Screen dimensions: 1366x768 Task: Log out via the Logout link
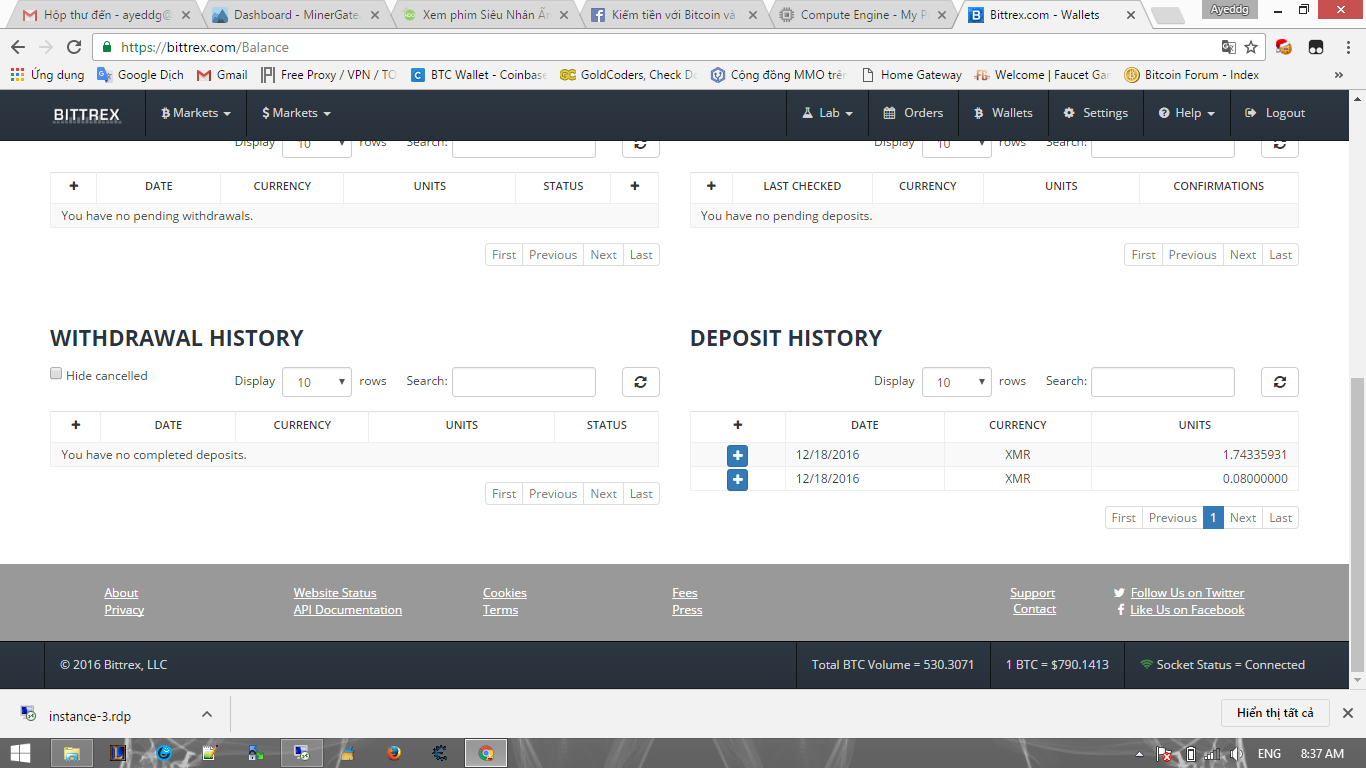1275,113
